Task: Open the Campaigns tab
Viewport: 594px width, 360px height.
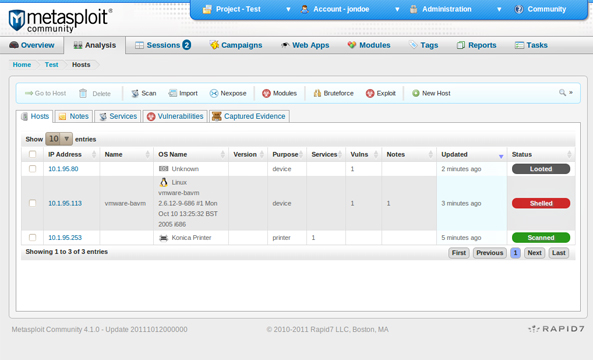Action: tap(236, 45)
